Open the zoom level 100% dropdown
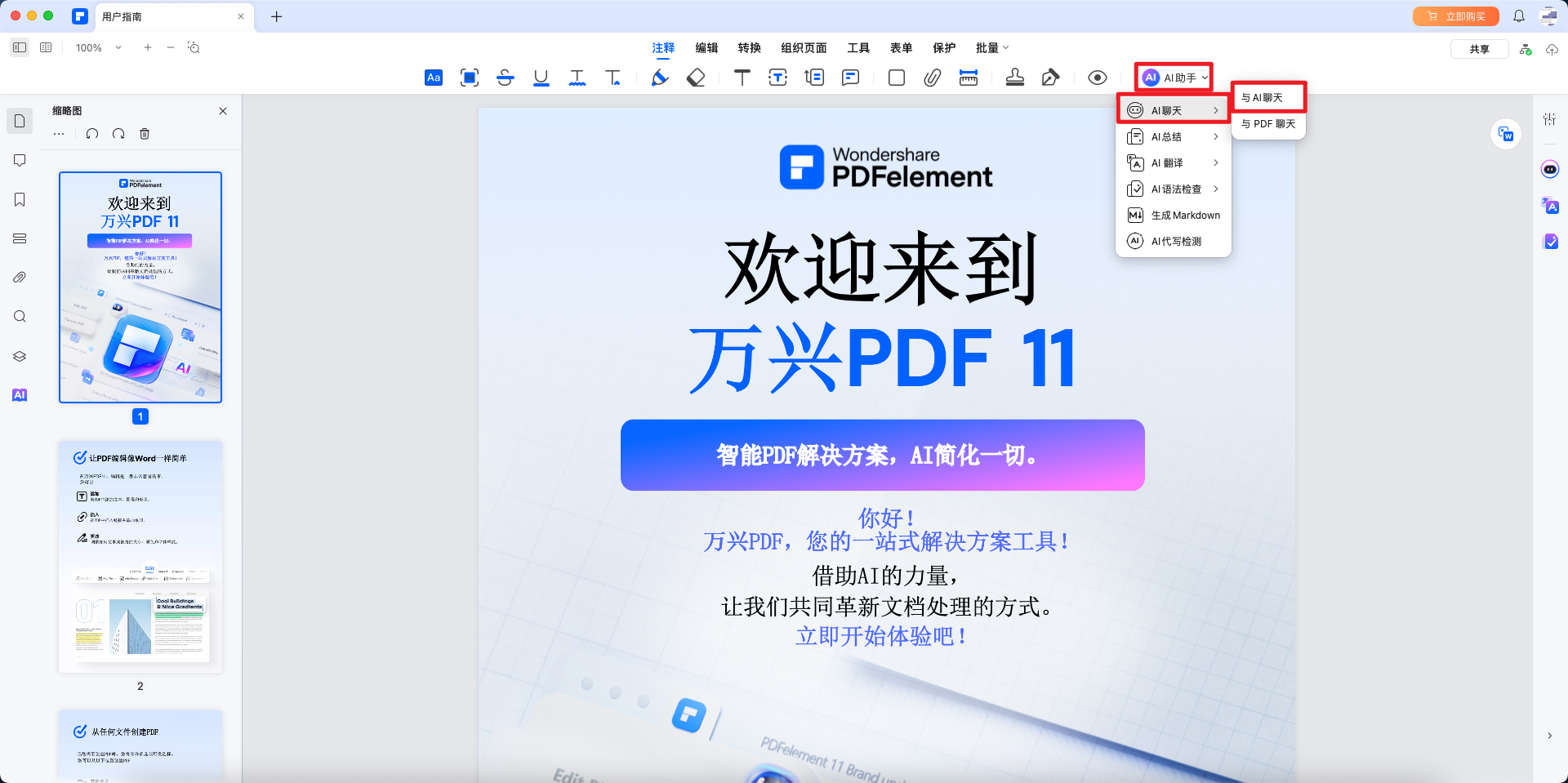The width and height of the screenshot is (1568, 783). [96, 47]
